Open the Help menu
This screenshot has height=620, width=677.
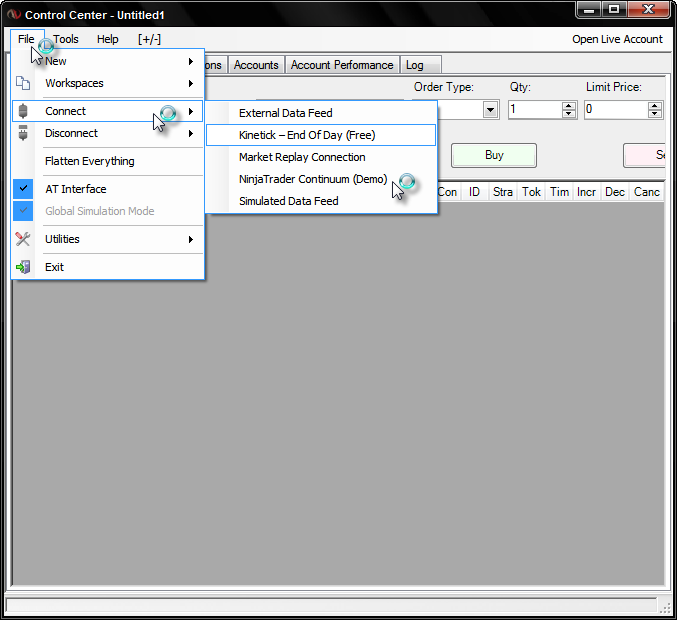(x=108, y=39)
